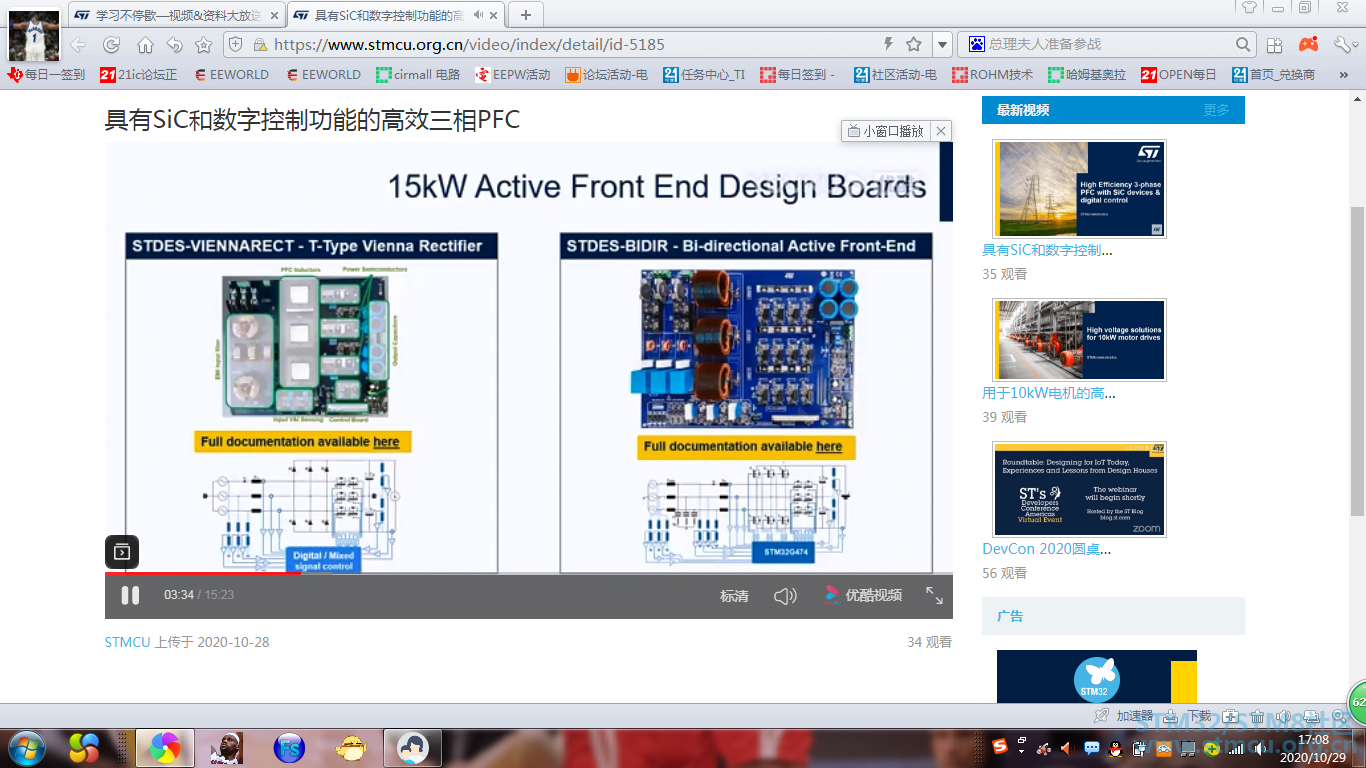Enter fullscreen mode in the video player
The height and width of the screenshot is (768, 1366).
tap(934, 596)
